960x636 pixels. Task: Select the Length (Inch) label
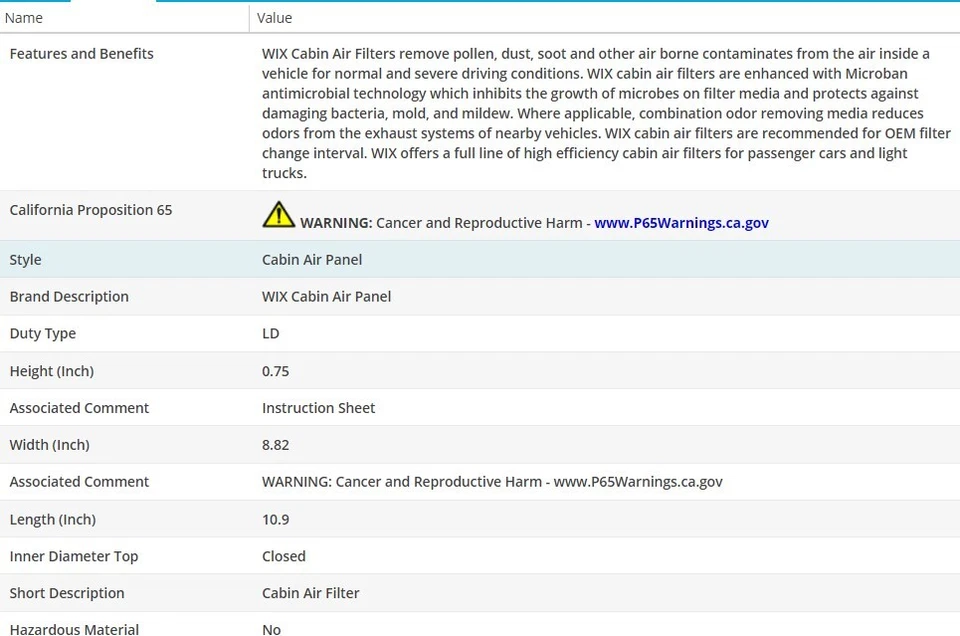point(53,520)
